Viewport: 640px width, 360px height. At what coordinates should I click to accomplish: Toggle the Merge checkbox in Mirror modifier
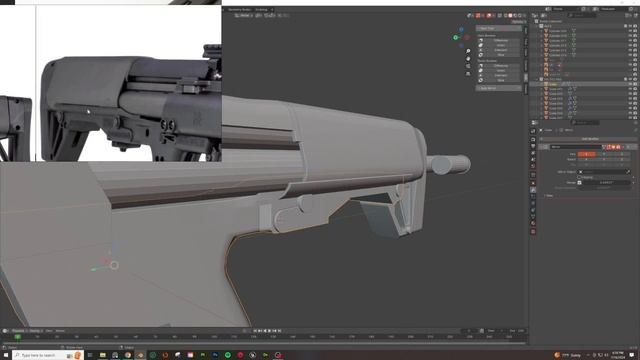click(580, 182)
